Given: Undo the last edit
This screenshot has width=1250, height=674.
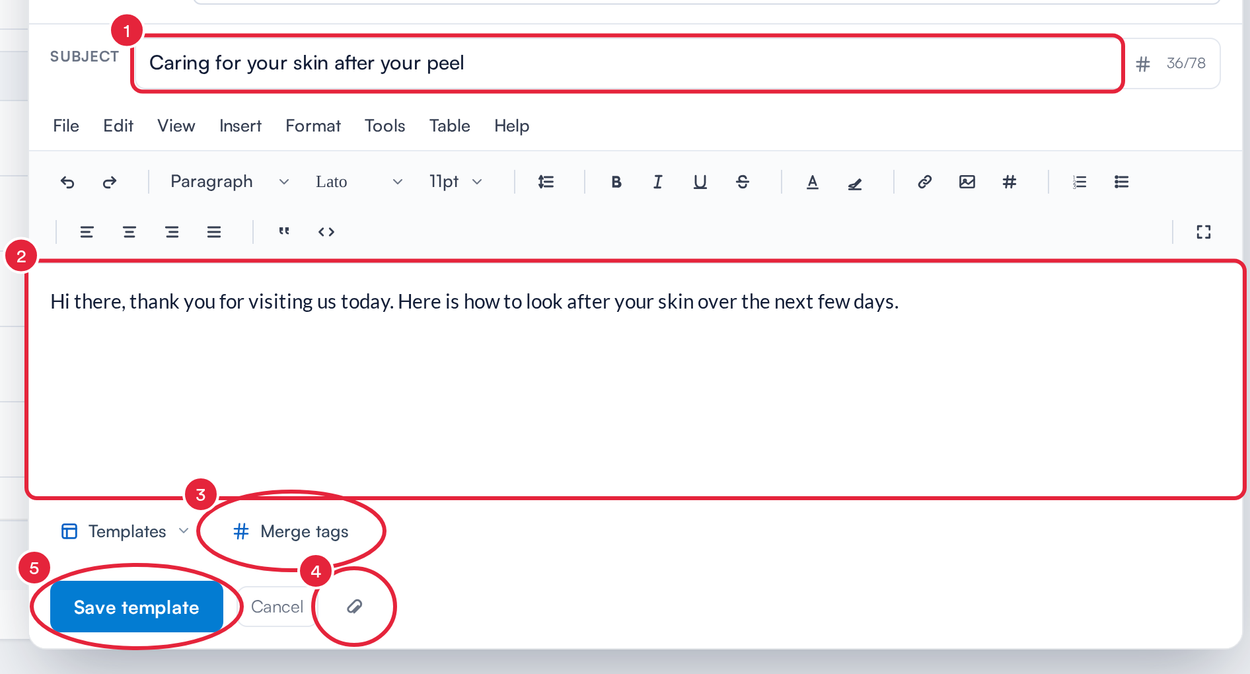Looking at the screenshot, I should click(x=68, y=182).
